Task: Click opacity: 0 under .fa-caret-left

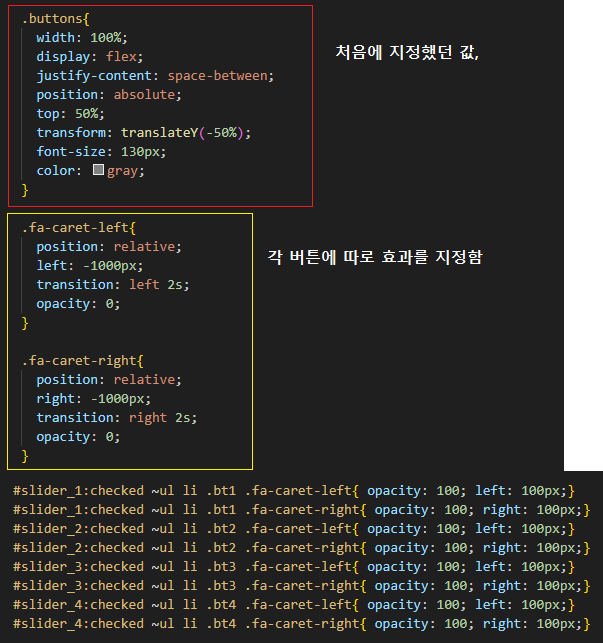Action: pos(78,304)
